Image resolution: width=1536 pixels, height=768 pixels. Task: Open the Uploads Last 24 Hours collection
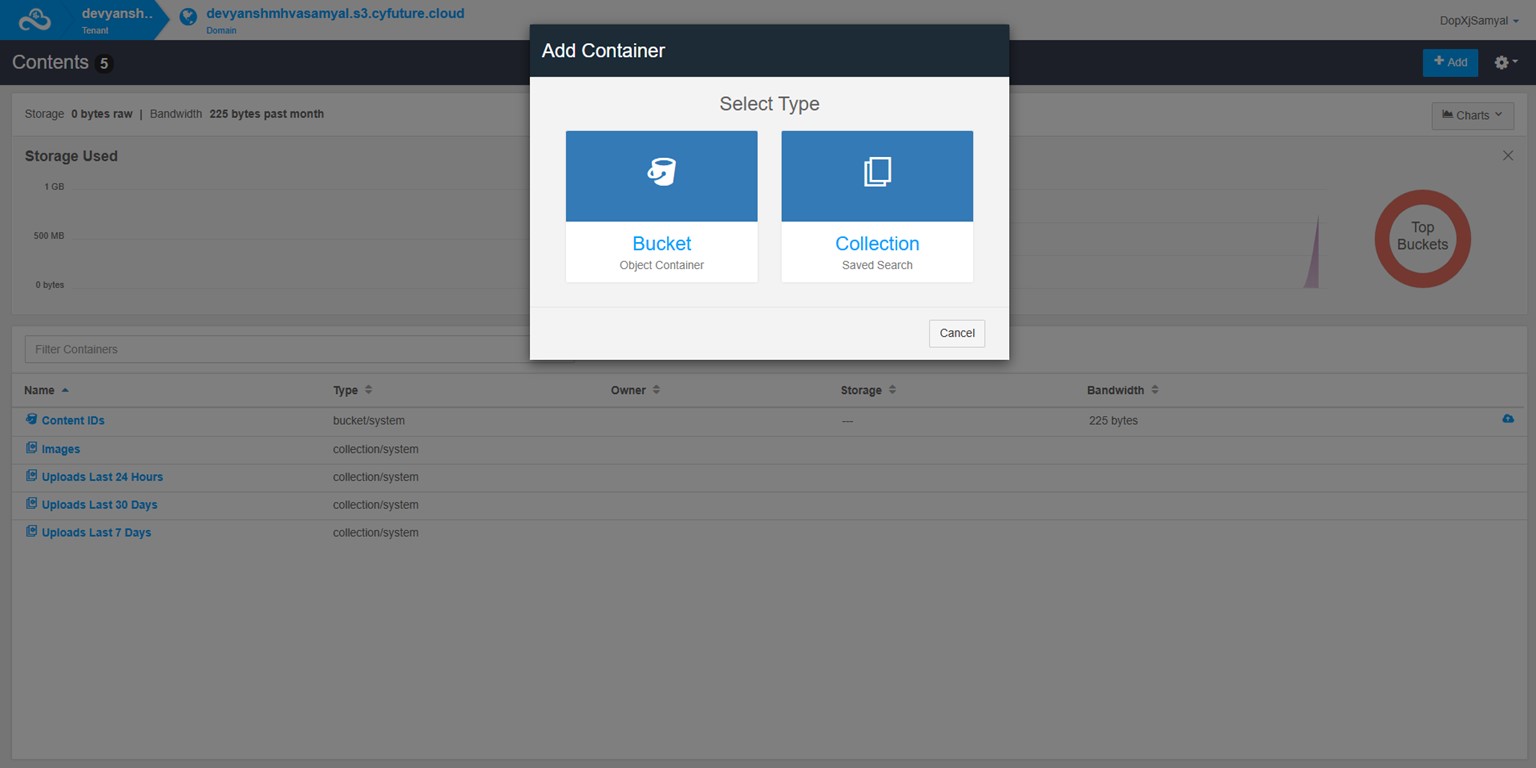point(102,477)
